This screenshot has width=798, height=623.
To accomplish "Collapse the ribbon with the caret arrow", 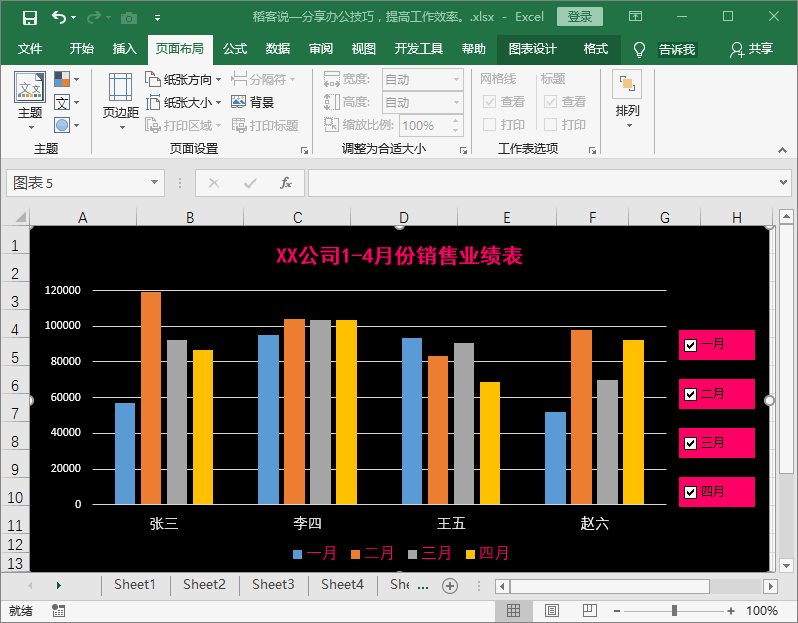I will click(x=782, y=150).
